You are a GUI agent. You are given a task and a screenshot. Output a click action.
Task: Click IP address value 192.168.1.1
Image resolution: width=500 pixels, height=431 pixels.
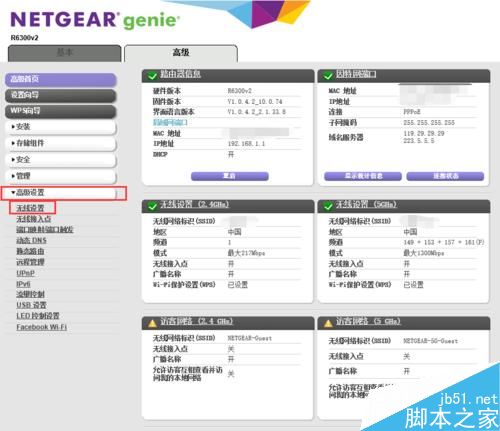coord(246,144)
